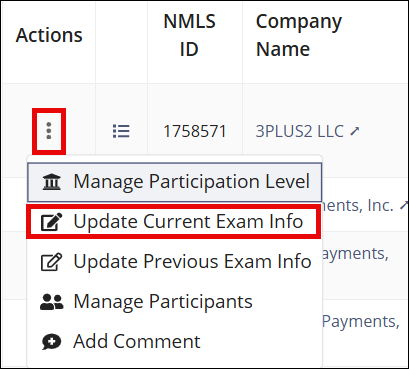Open the 3PLUS2 LLC company link
The image size is (409, 369).
[x=299, y=131]
